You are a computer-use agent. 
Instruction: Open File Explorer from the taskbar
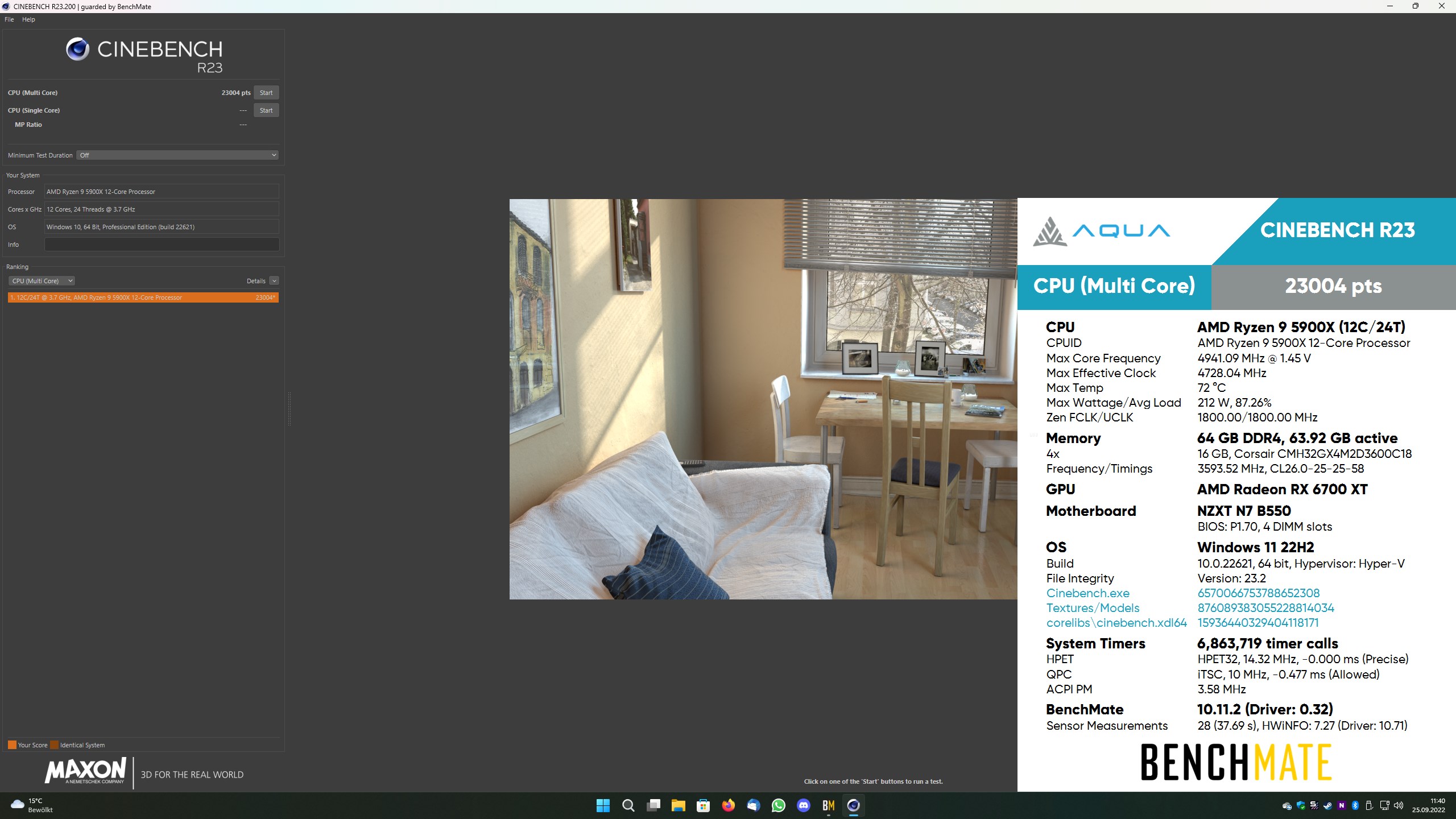click(678, 805)
